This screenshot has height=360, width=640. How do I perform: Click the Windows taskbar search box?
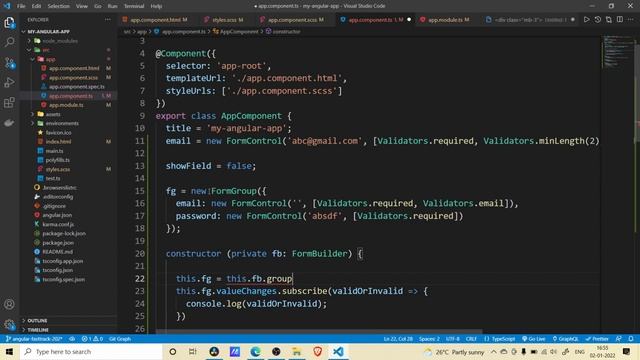click(91, 351)
